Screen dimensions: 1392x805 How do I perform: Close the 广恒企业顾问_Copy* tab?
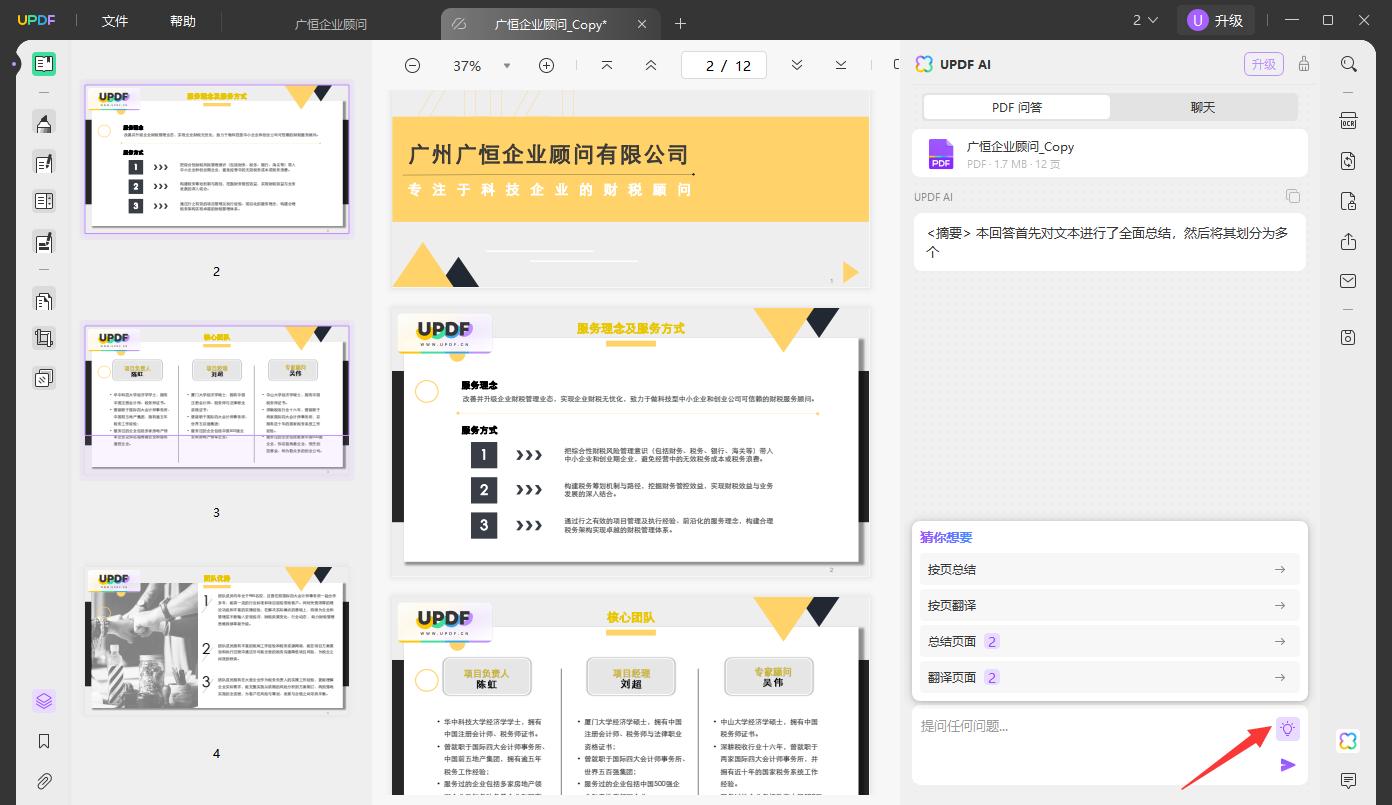(x=641, y=24)
